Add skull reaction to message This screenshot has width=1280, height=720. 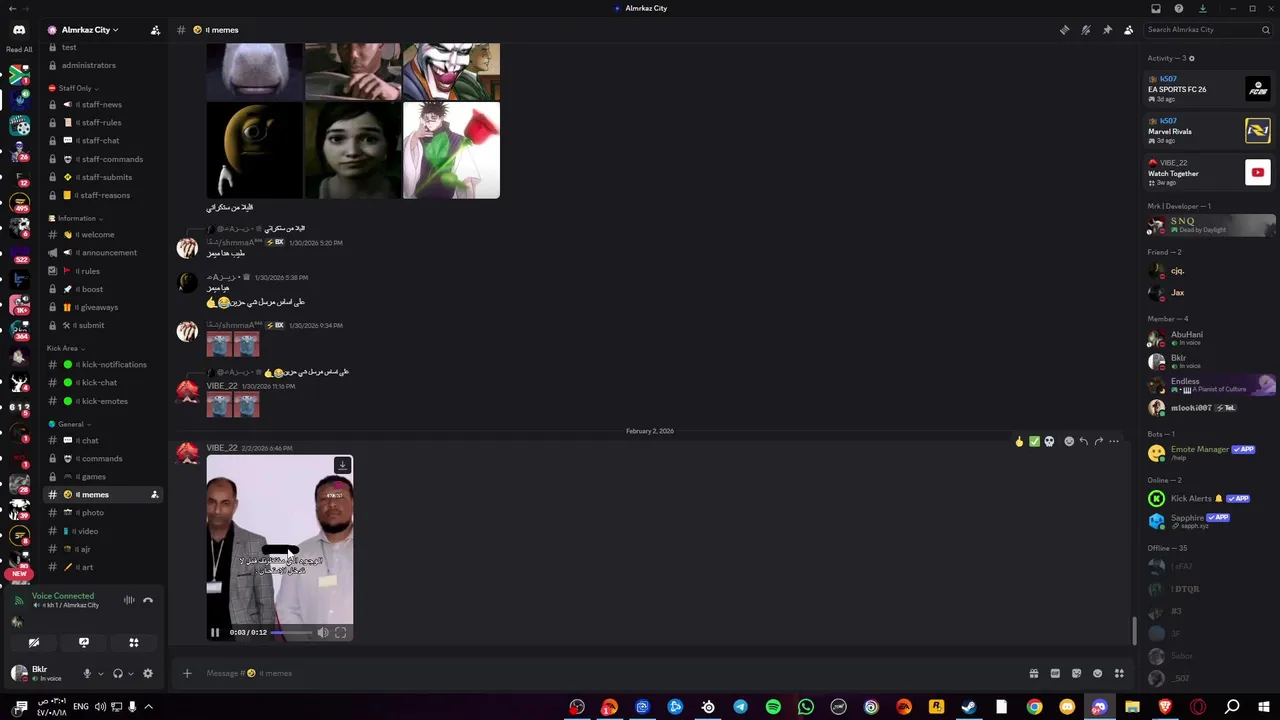point(1049,441)
